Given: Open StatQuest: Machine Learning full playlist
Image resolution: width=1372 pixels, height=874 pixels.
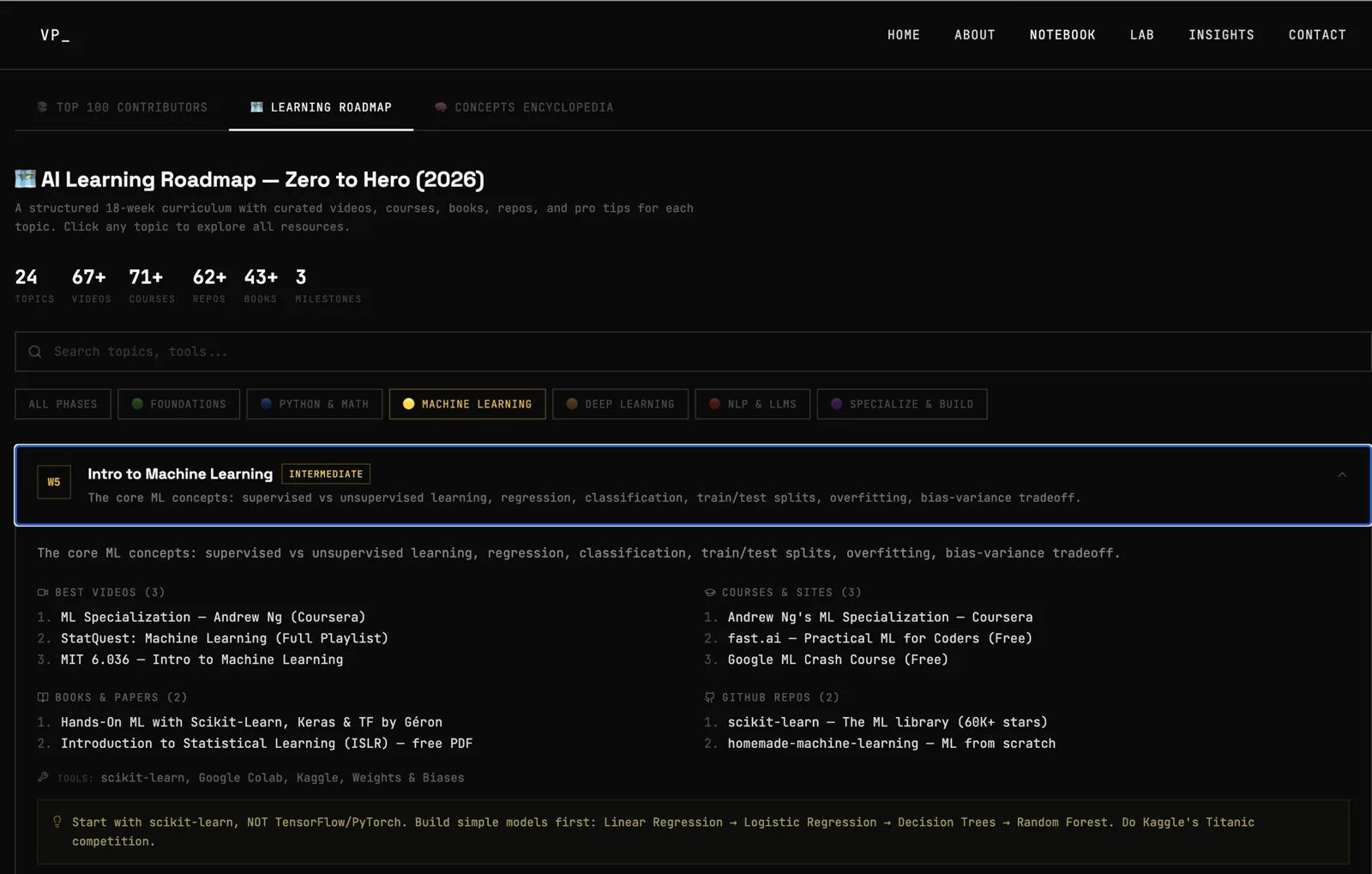Looking at the screenshot, I should (x=224, y=639).
